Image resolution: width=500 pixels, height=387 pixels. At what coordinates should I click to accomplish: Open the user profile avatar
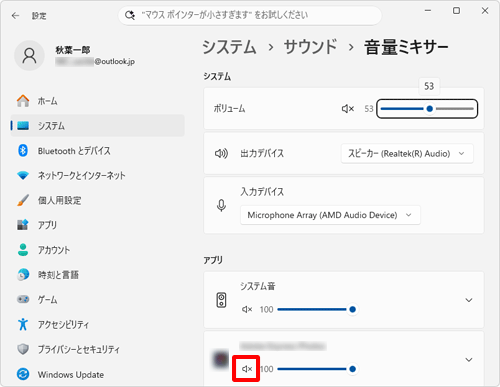click(29, 56)
